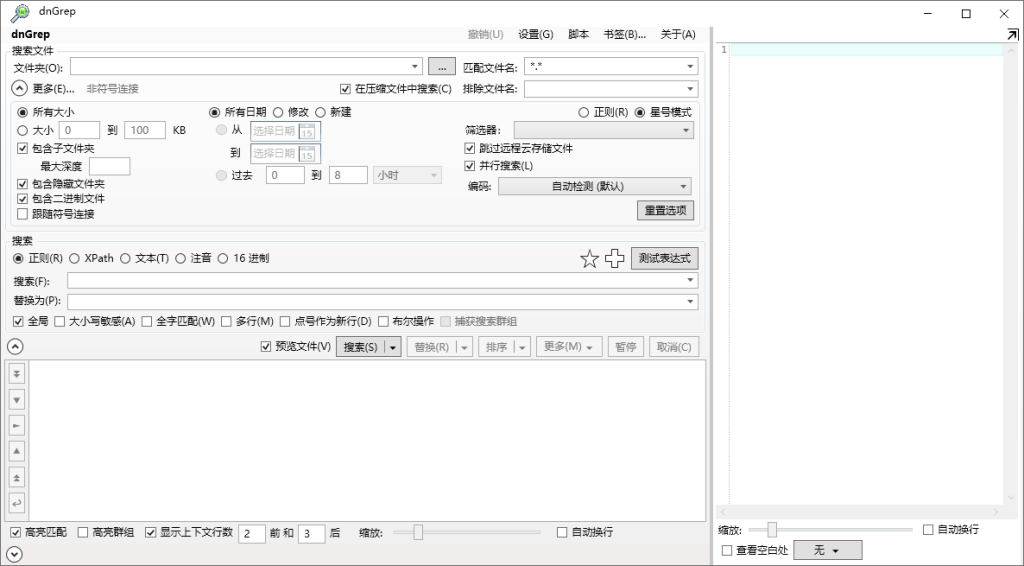Image resolution: width=1024 pixels, height=566 pixels.
Task: Enable 大小写敏感(A) checkbox
Action: point(59,321)
